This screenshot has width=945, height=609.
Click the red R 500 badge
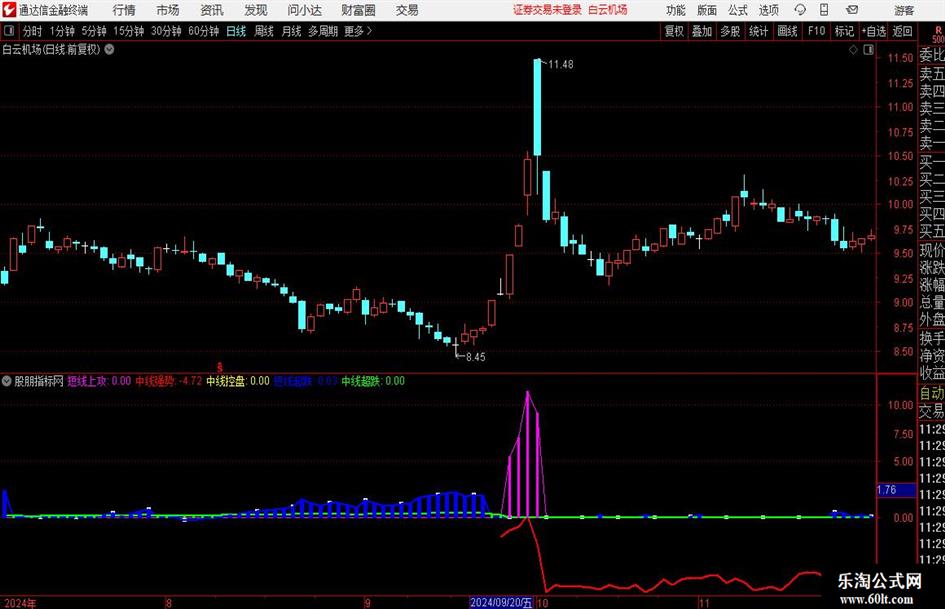tap(938, 34)
